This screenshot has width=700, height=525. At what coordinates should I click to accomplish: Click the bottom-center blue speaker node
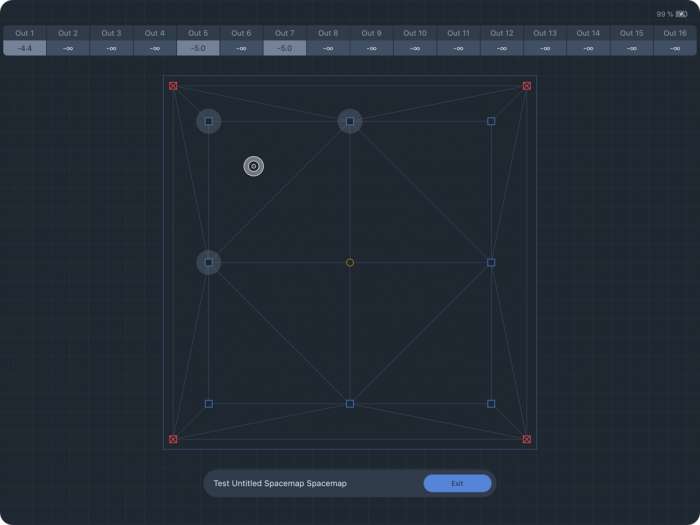[x=350, y=404]
